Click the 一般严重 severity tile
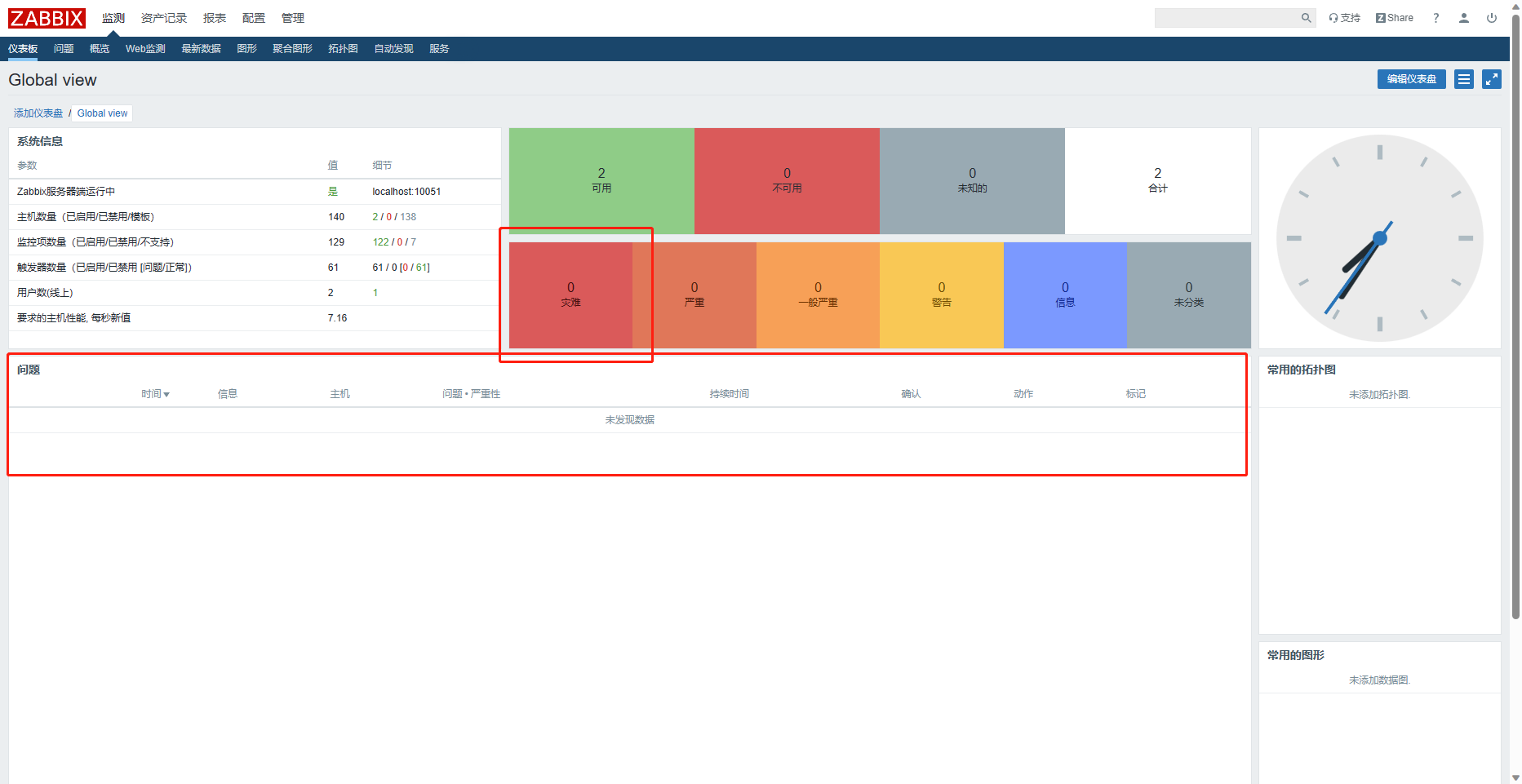 (818, 295)
